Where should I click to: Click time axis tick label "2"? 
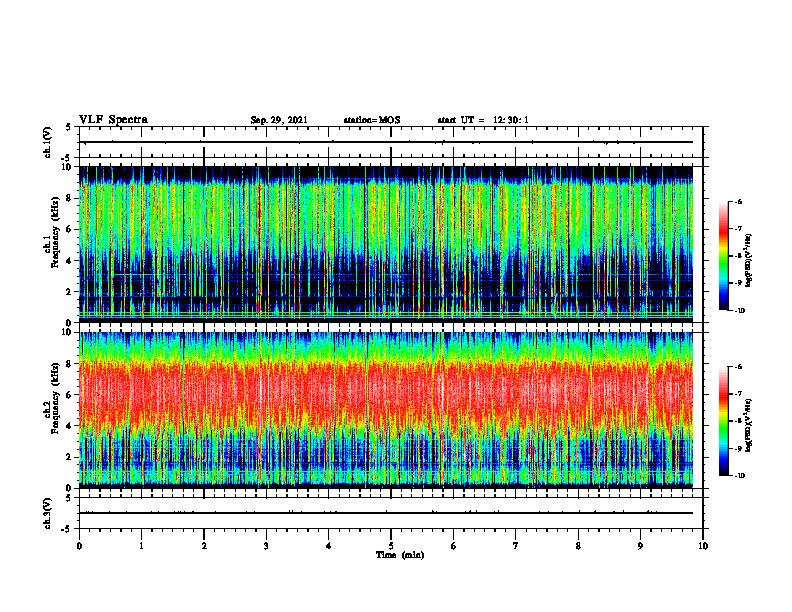204,546
